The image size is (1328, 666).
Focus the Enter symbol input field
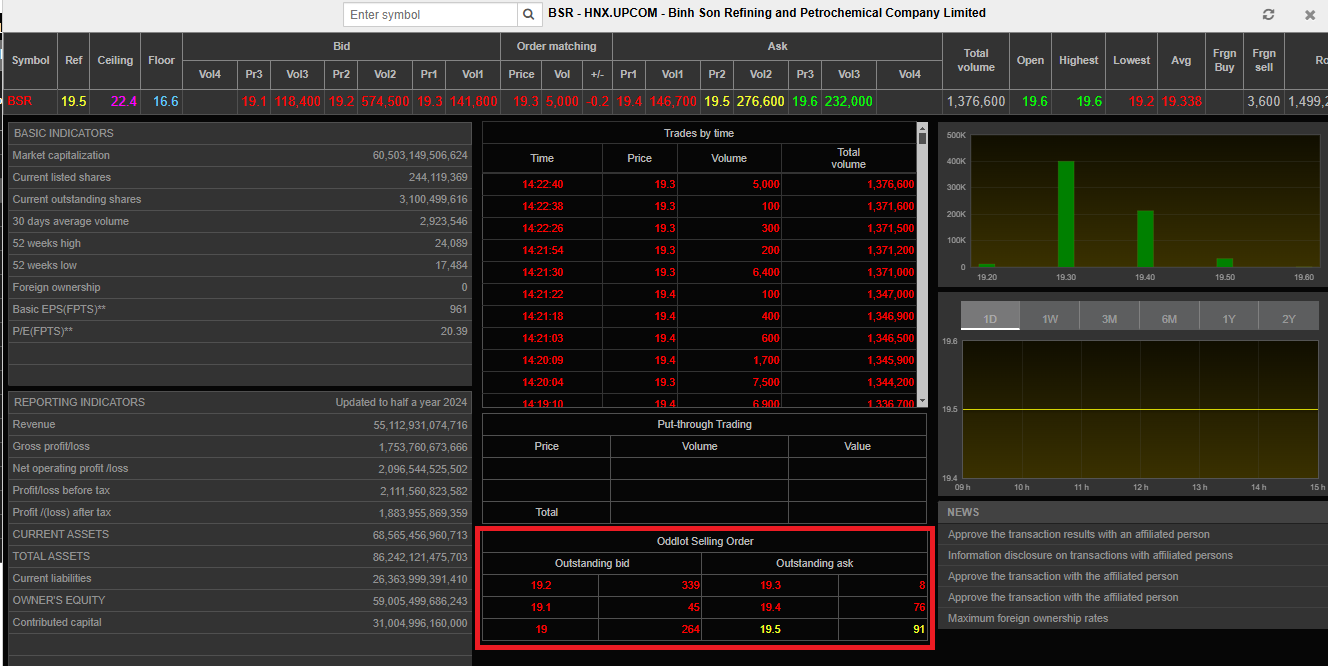(x=430, y=15)
